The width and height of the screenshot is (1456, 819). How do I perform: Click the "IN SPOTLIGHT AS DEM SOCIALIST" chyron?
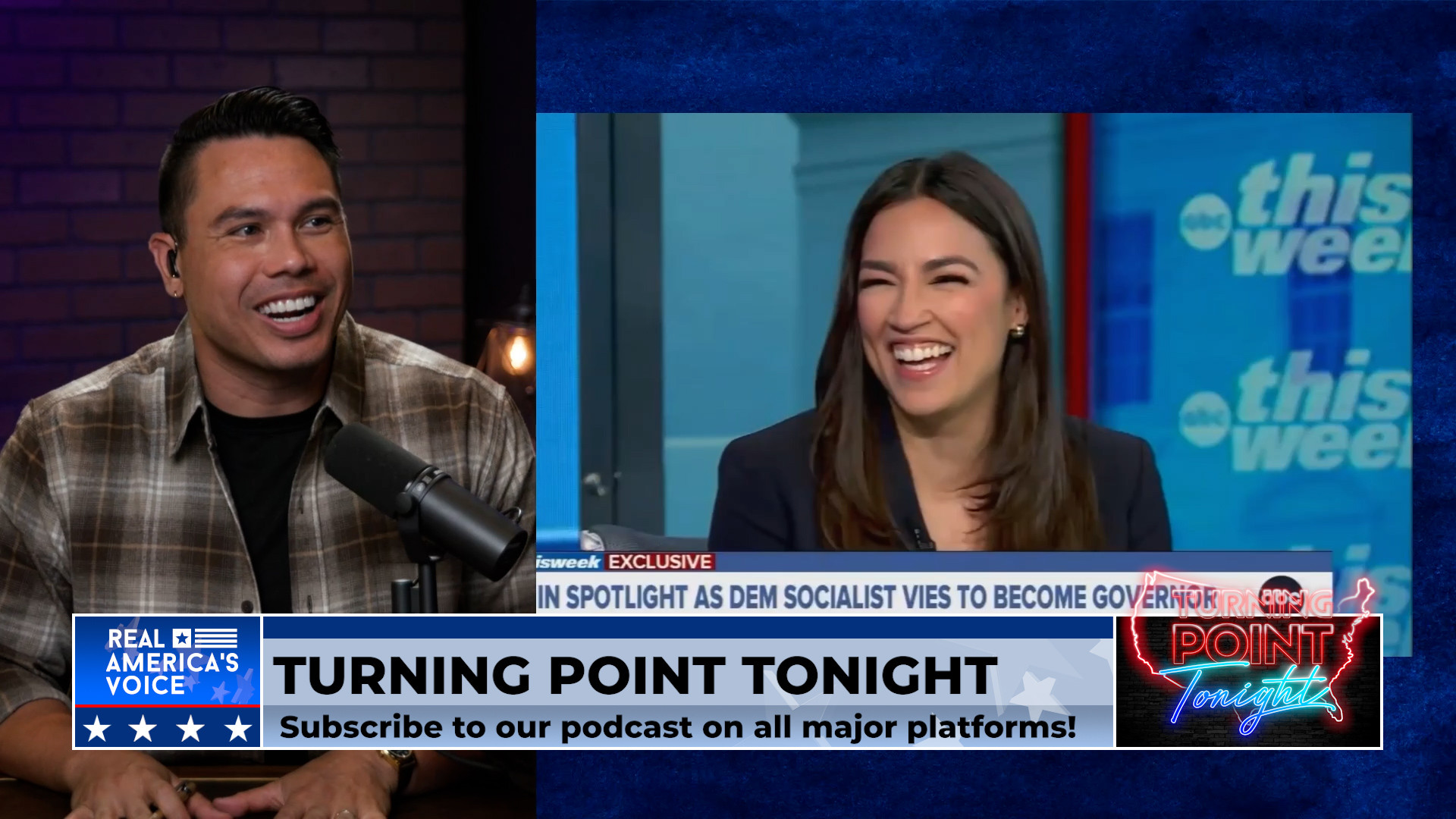coord(876,598)
